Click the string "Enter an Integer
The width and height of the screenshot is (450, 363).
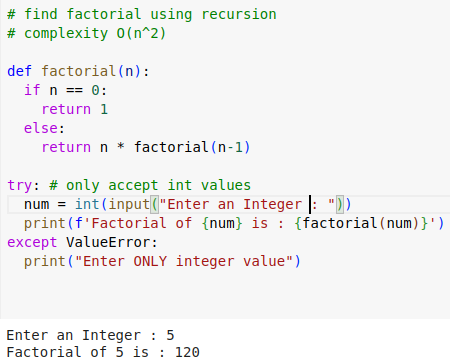[231, 204]
